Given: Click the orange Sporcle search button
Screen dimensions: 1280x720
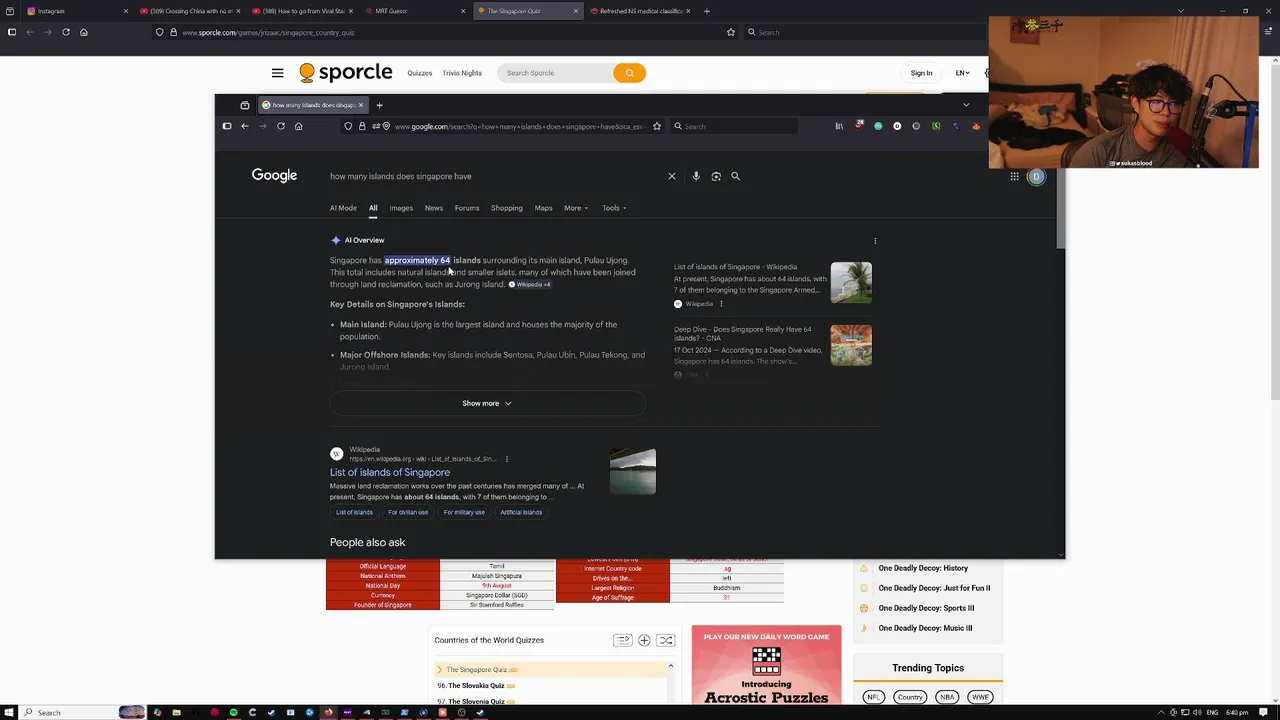Looking at the screenshot, I should tap(629, 73).
